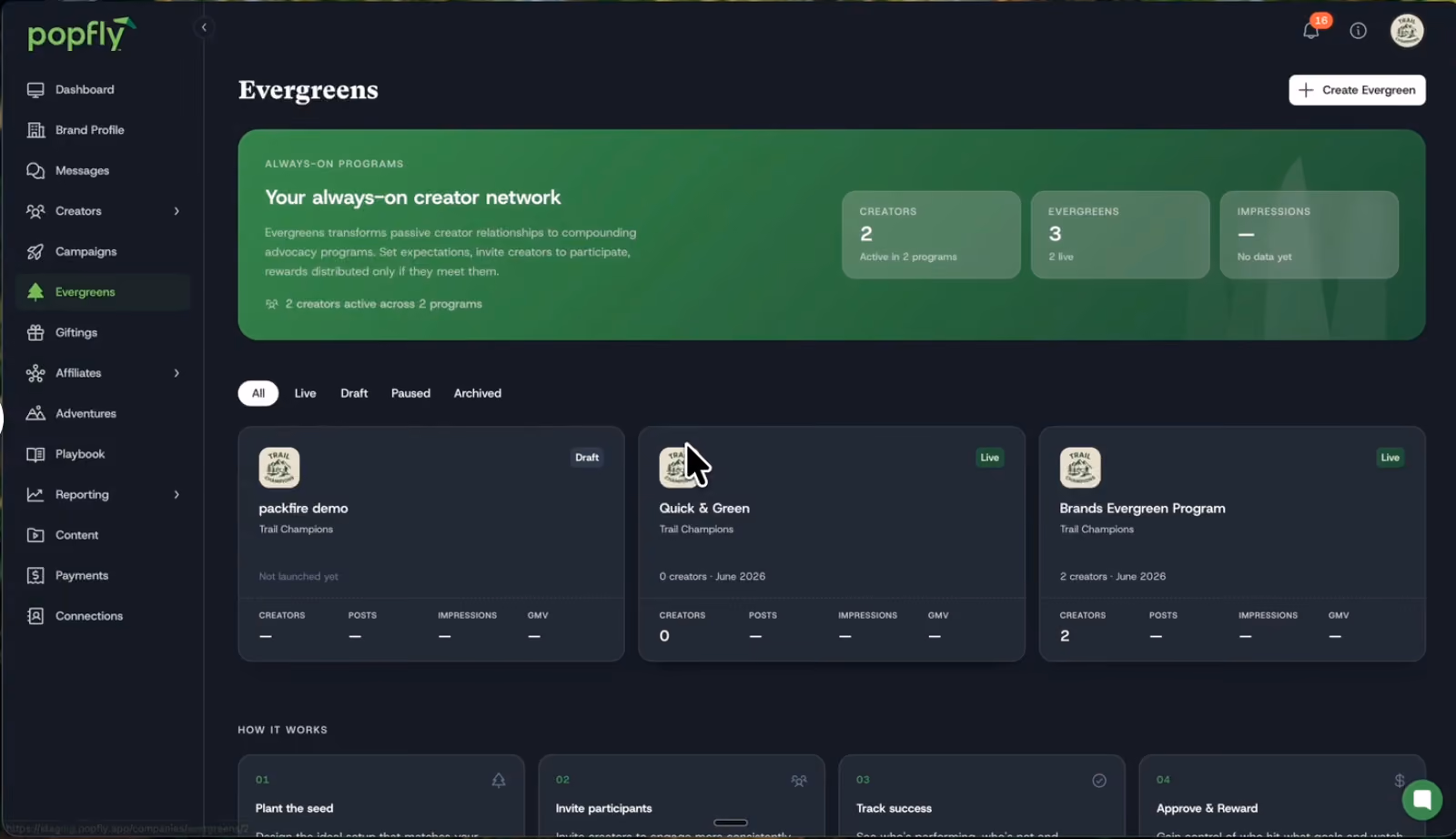The height and width of the screenshot is (839, 1456).
Task: Click Live badge on Quick & Green card
Action: click(989, 458)
